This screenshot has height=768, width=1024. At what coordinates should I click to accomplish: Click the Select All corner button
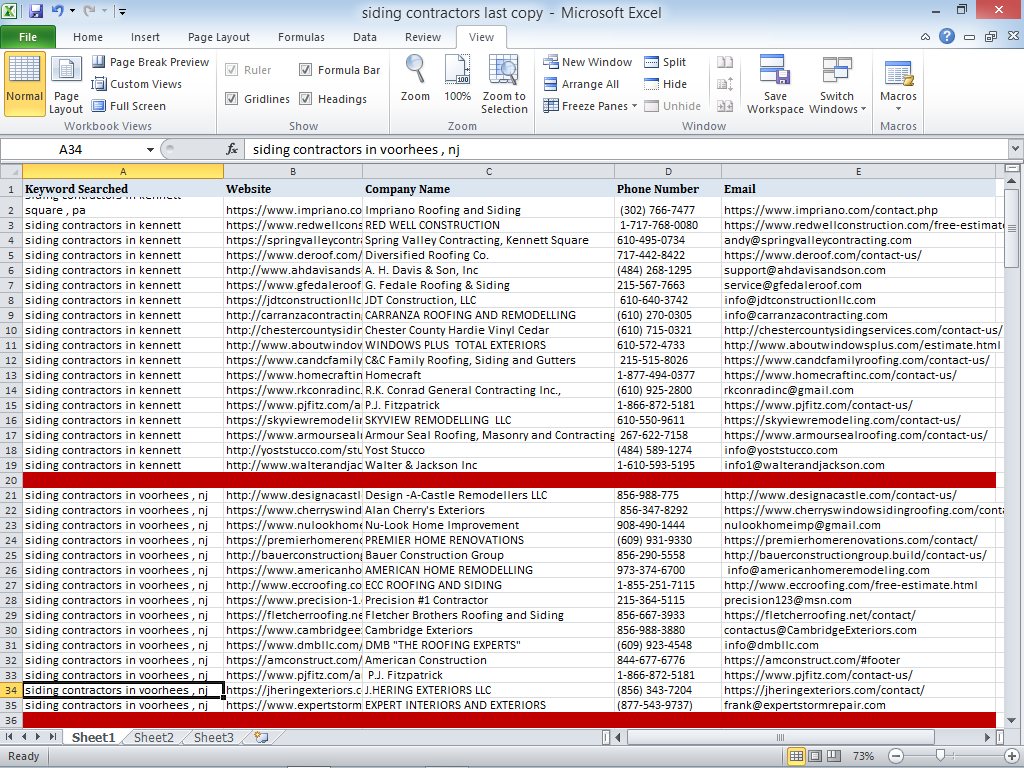11,171
